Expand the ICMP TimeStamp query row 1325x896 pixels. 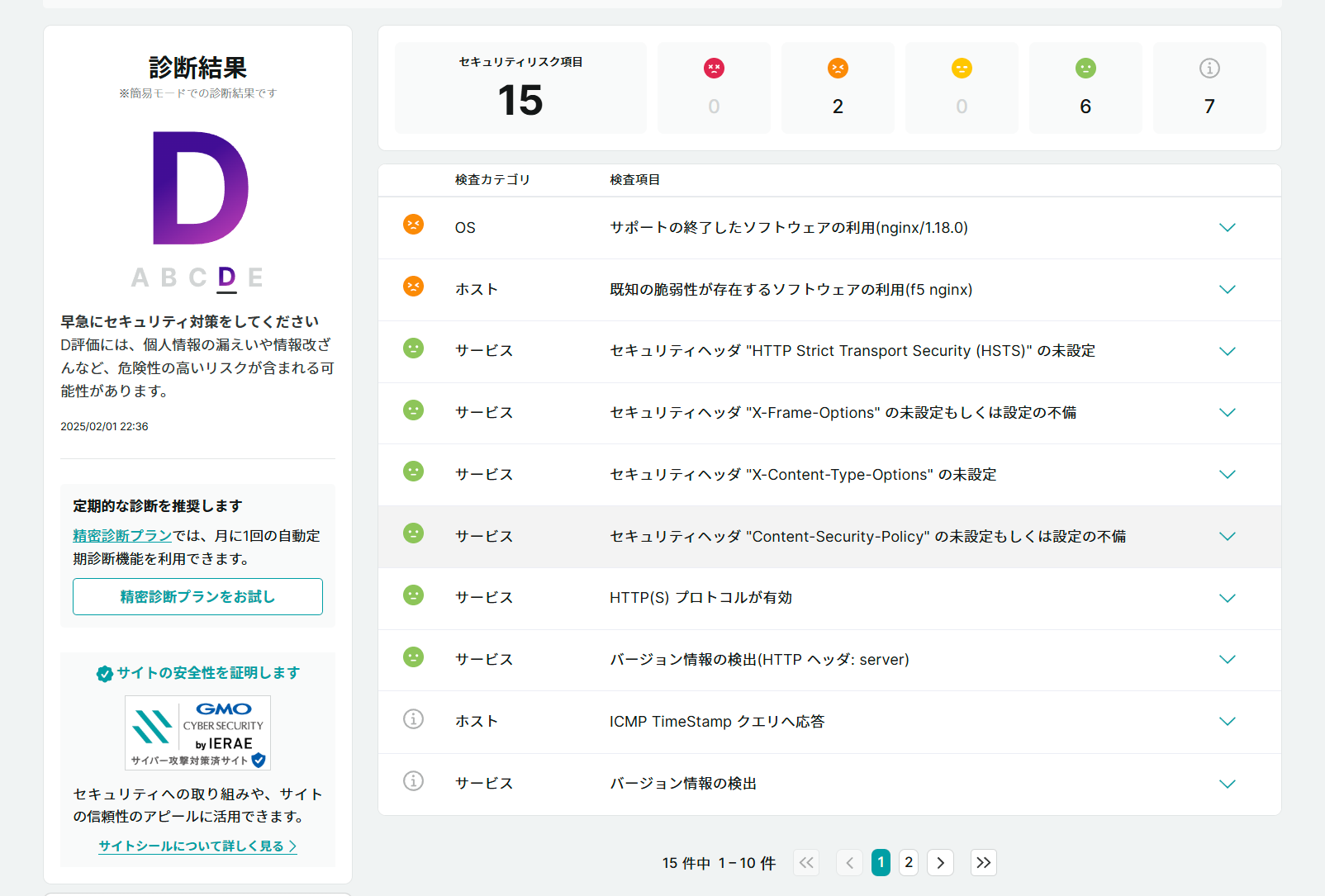(1228, 722)
